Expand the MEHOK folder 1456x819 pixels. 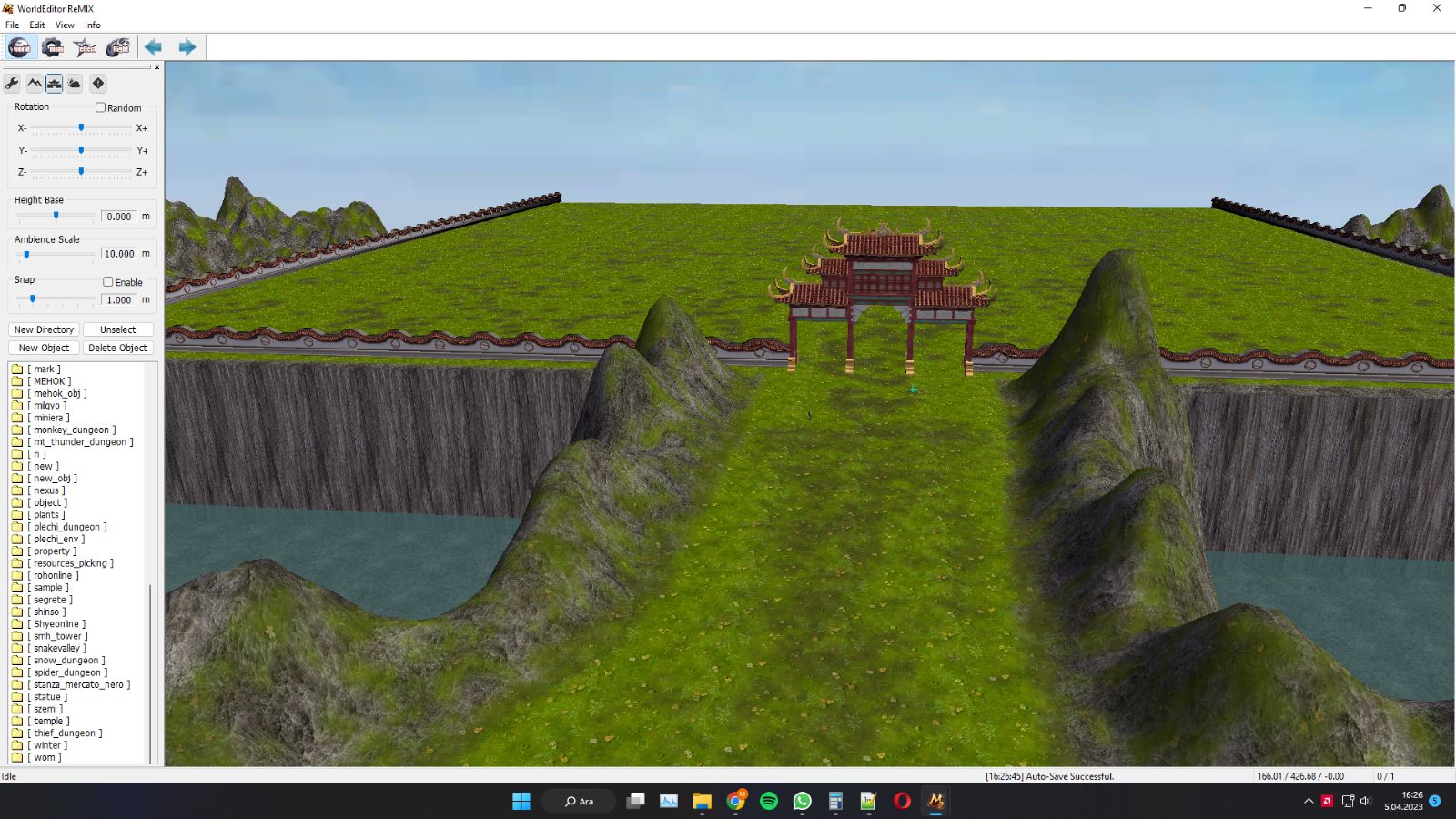coord(41,381)
